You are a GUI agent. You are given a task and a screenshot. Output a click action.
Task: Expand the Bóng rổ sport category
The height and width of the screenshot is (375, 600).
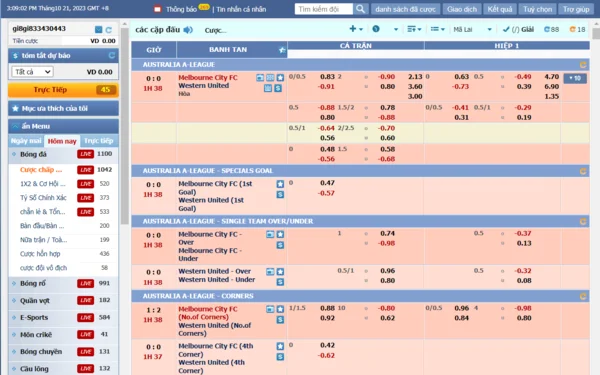pyautogui.click(x=64, y=284)
